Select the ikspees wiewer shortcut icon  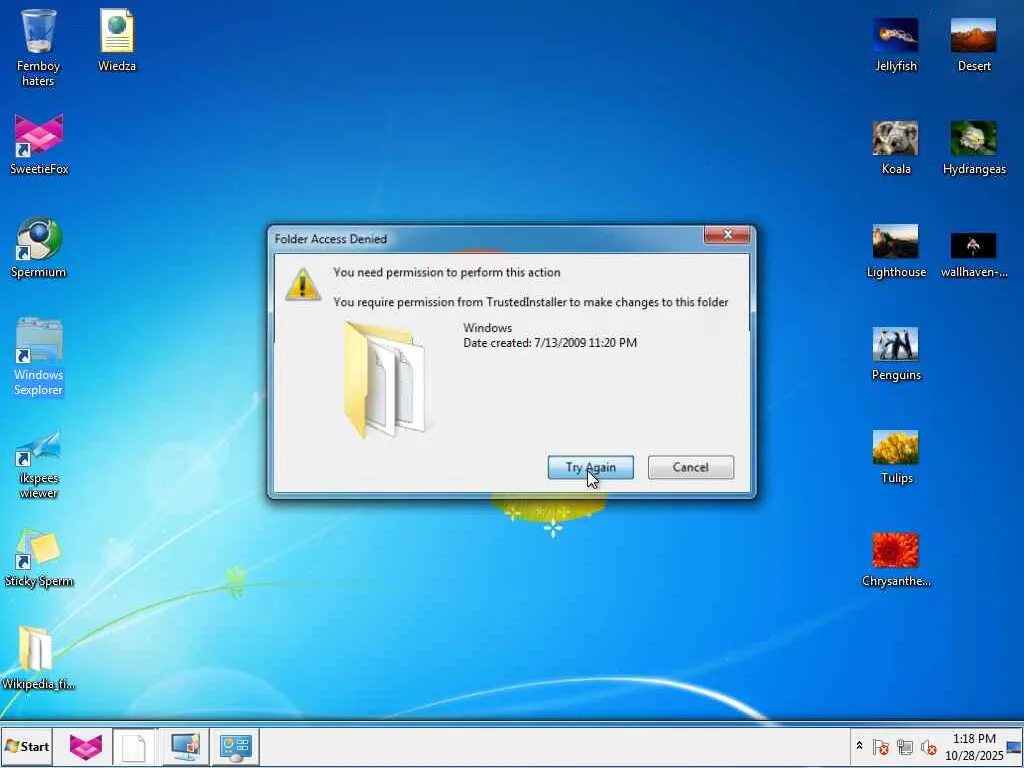point(38,464)
